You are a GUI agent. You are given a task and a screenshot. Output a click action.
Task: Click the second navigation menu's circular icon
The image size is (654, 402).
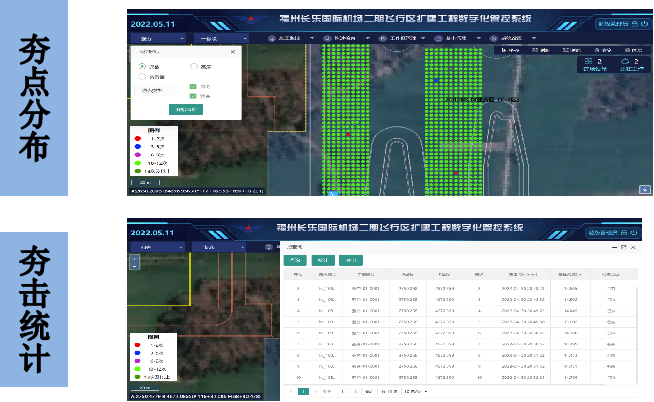[x=332, y=38]
